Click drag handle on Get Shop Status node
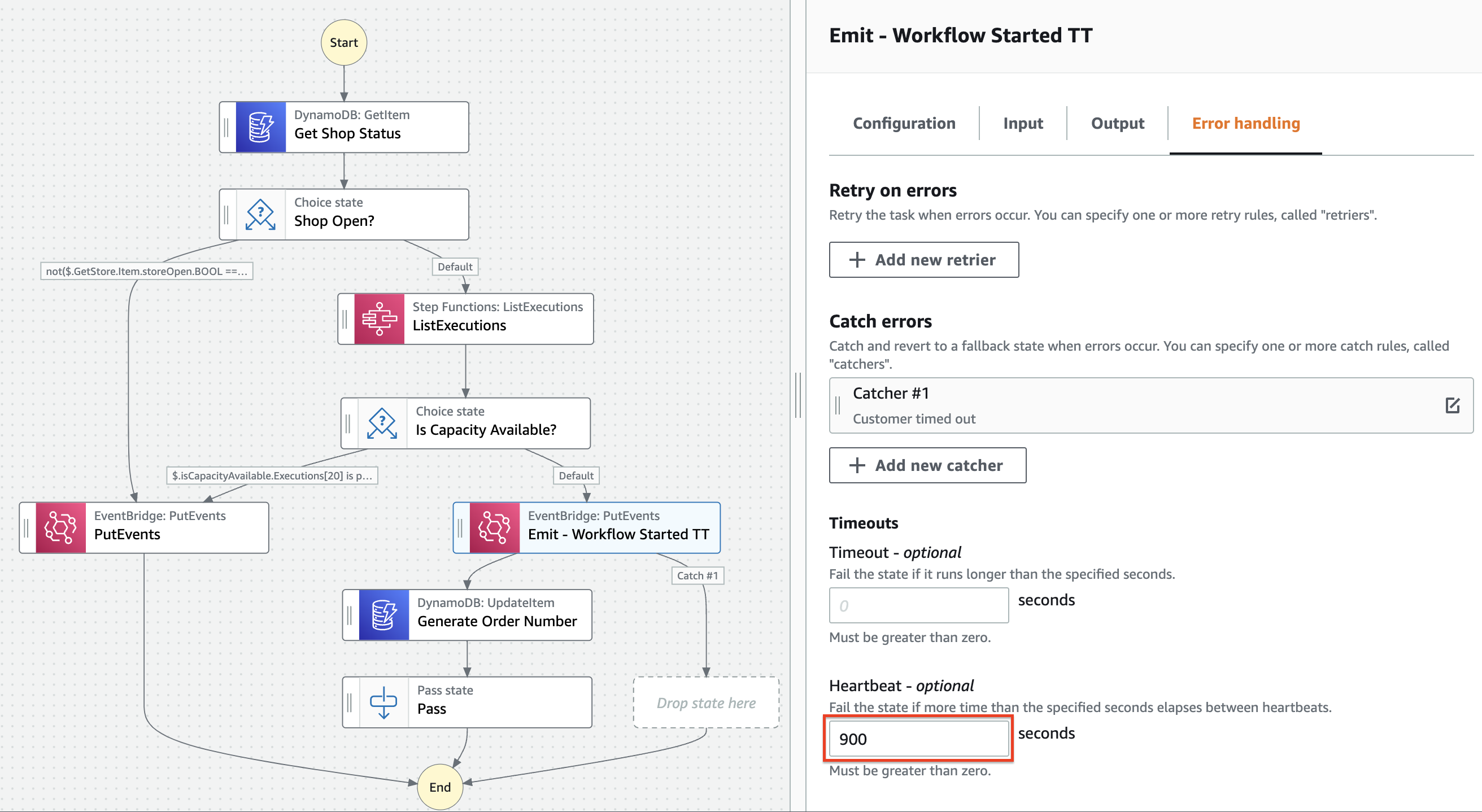 [x=226, y=127]
